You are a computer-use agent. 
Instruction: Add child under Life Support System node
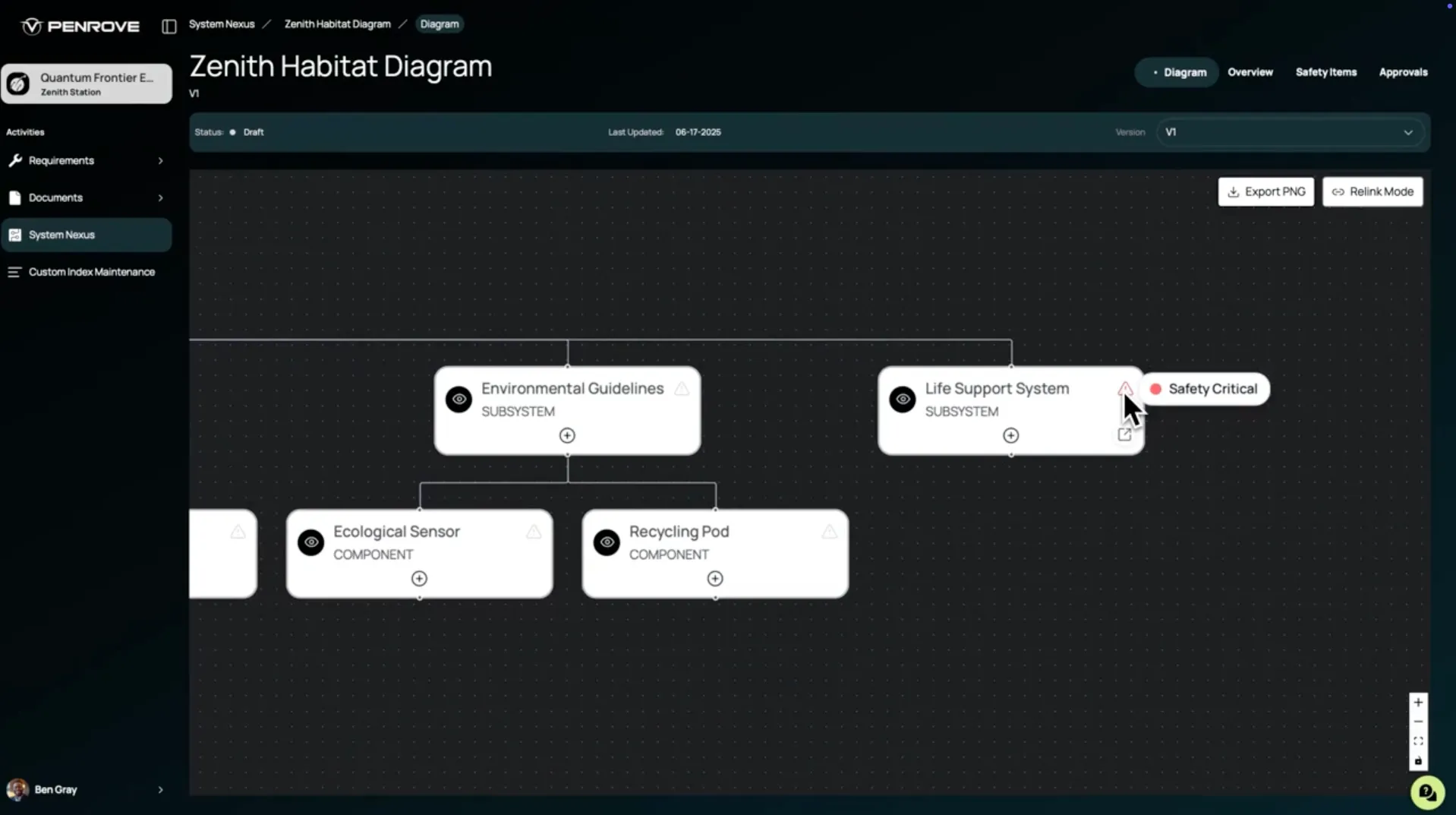point(1010,435)
